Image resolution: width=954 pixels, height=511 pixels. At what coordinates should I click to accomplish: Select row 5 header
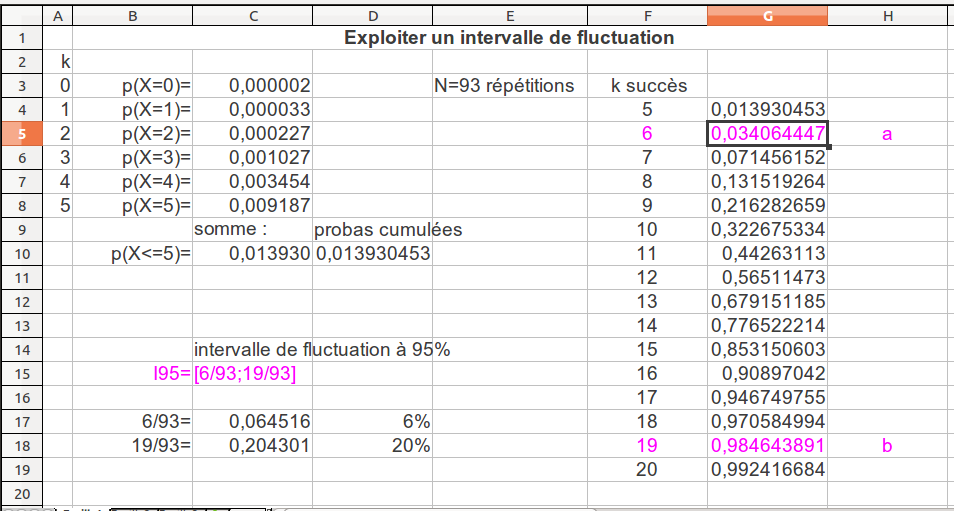tap(20, 134)
